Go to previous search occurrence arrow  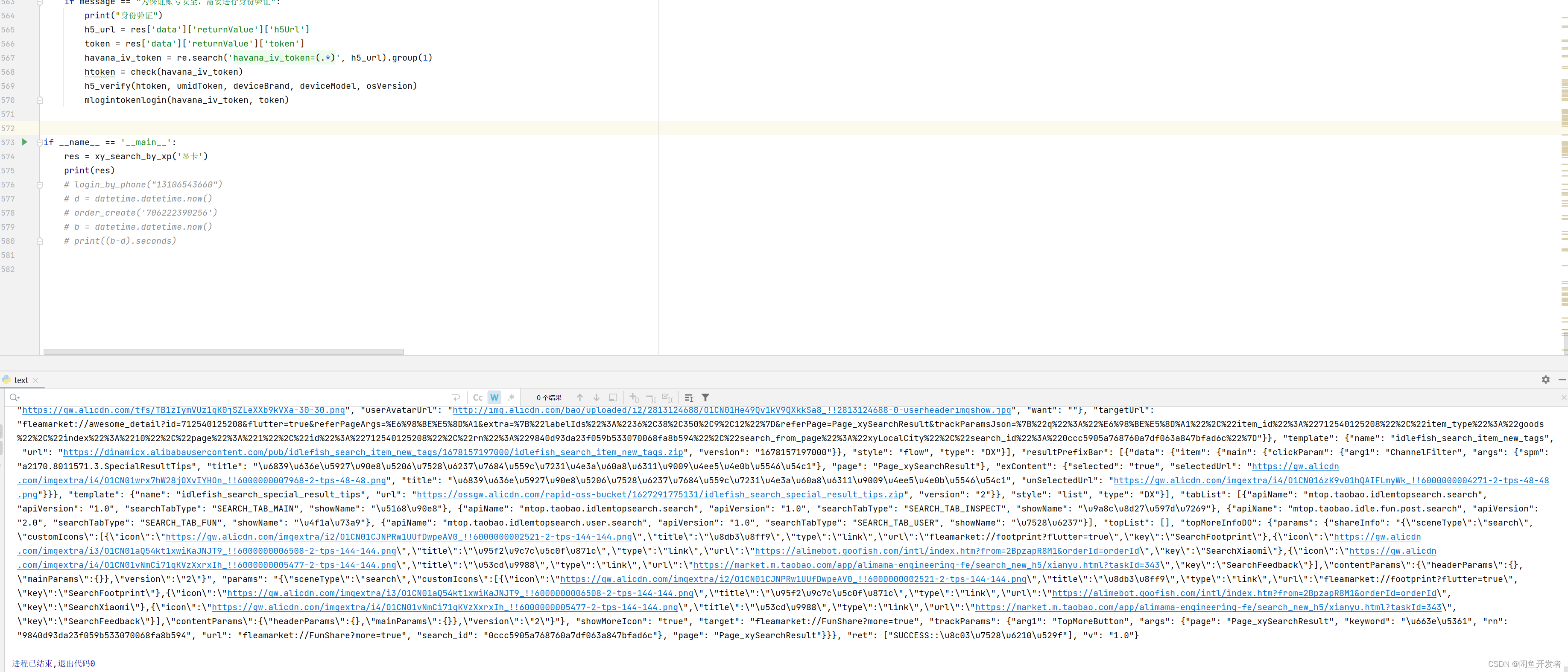pos(579,397)
